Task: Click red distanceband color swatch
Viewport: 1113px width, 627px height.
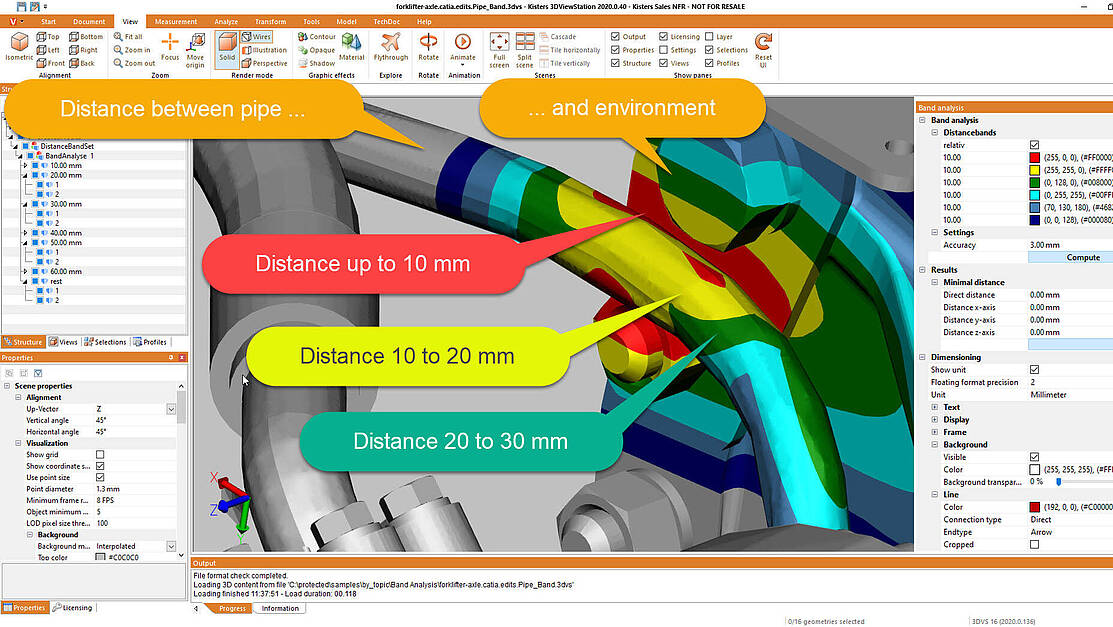Action: click(x=1034, y=158)
